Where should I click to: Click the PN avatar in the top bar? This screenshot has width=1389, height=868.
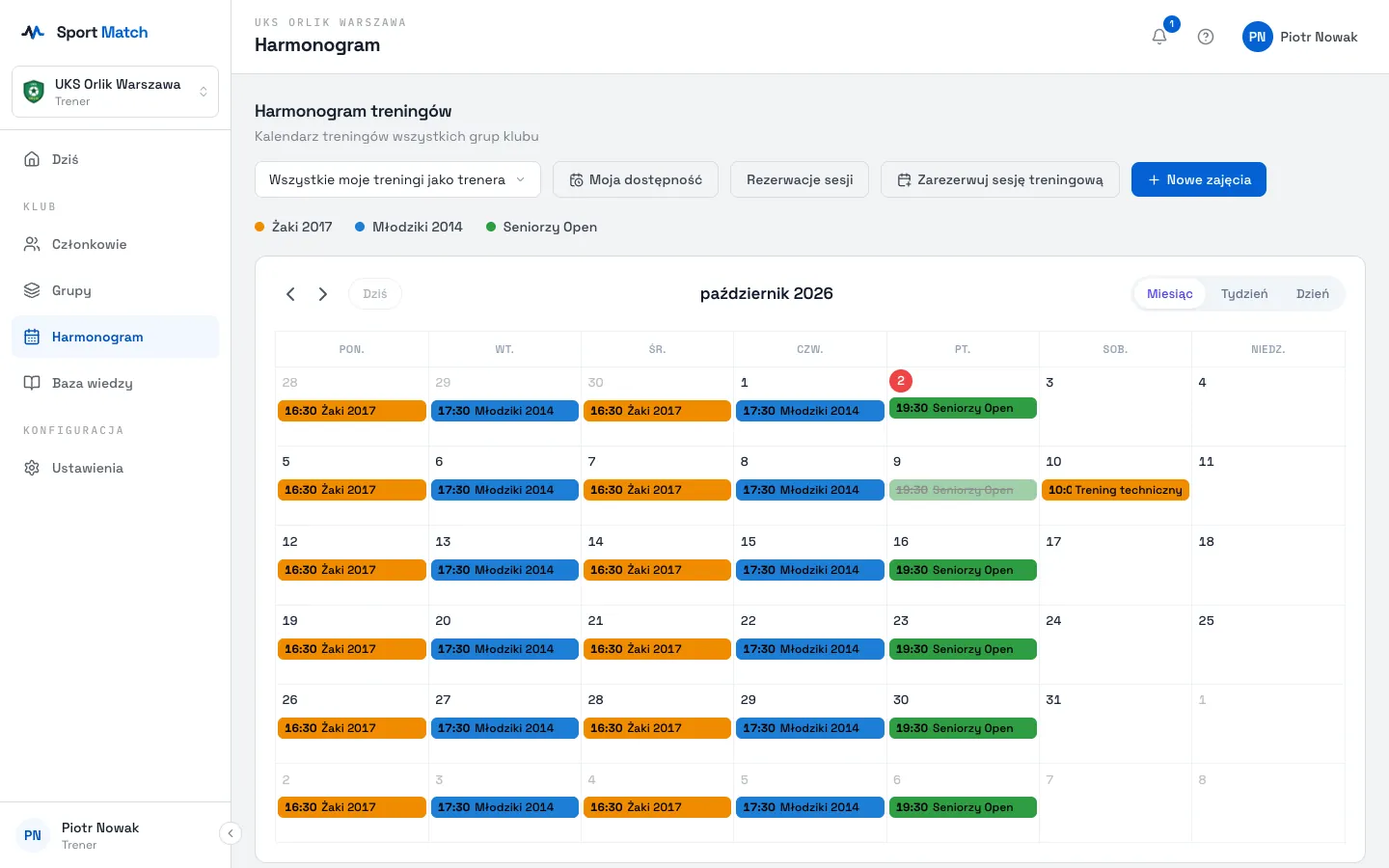[1258, 37]
